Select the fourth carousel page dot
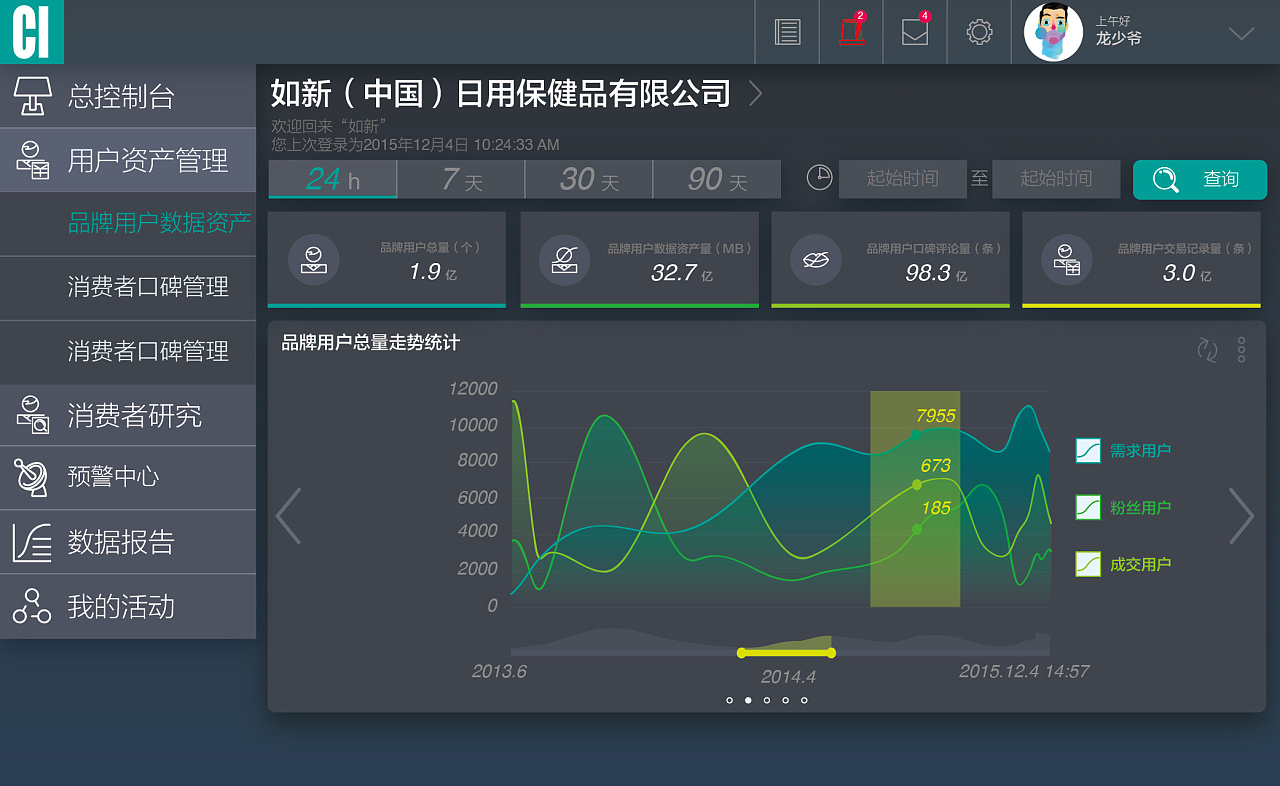1280x786 pixels. coord(786,700)
